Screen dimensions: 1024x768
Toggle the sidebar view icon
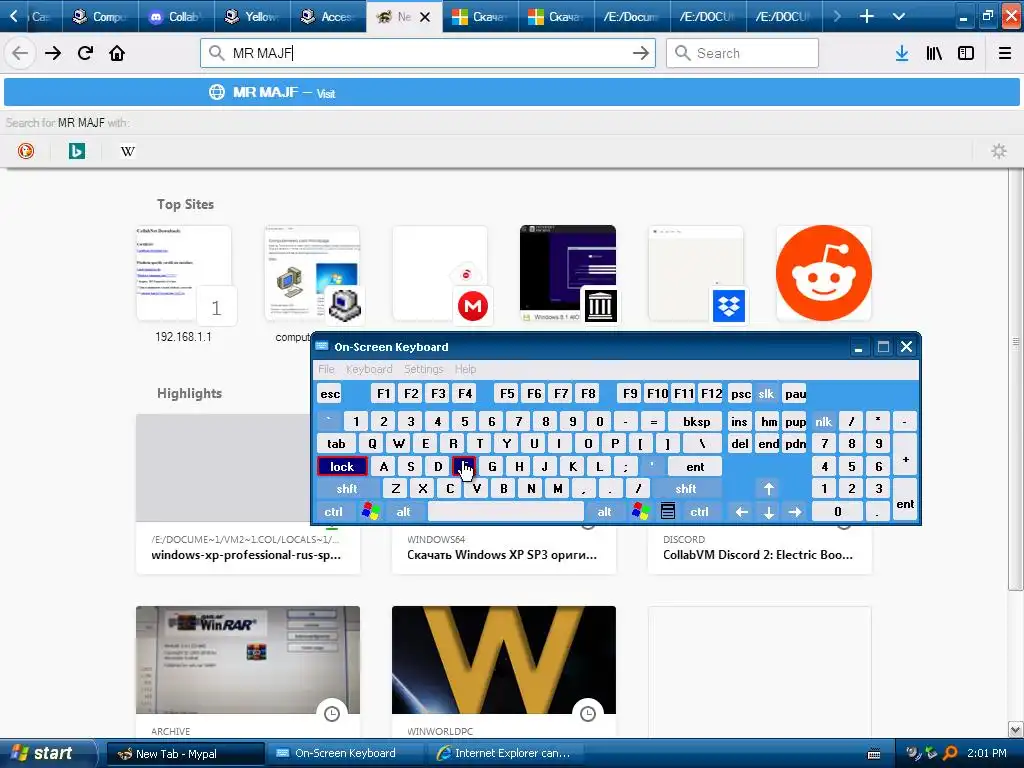[966, 54]
